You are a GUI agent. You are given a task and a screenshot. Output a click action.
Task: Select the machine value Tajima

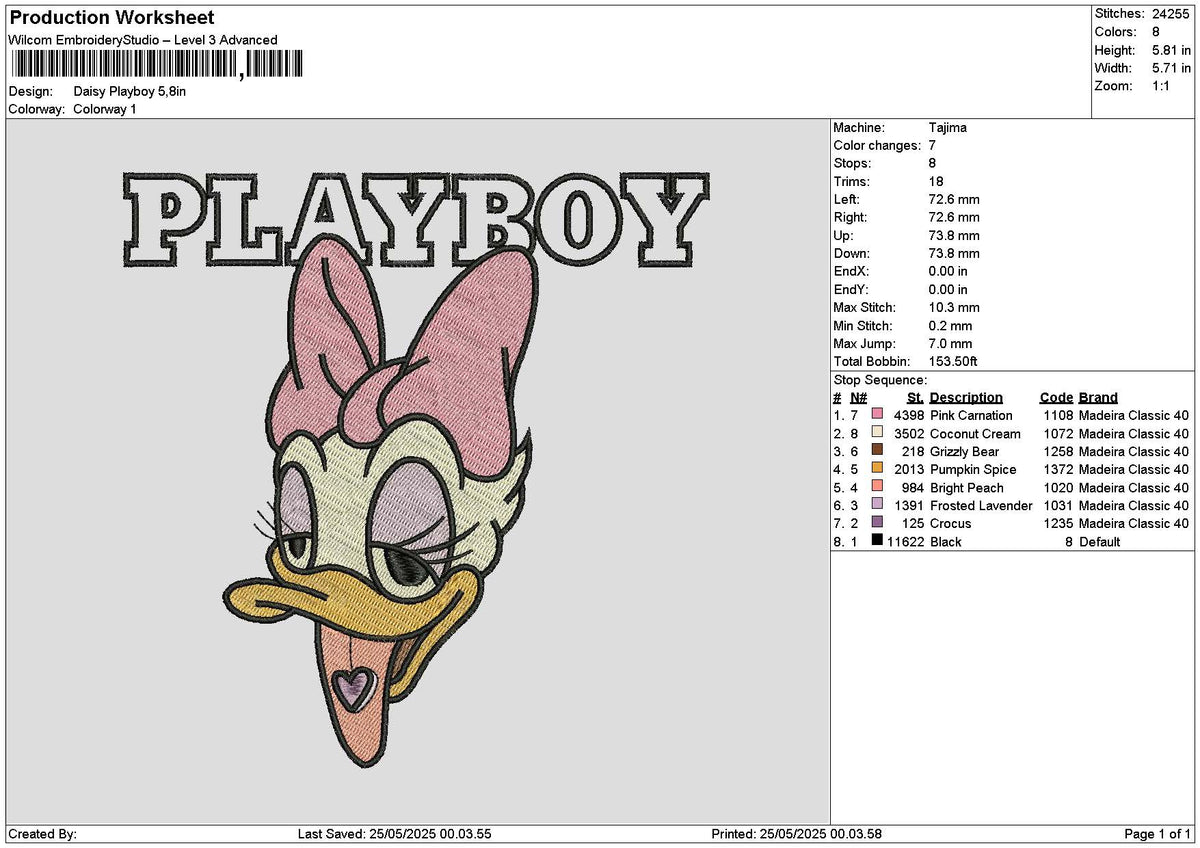(947, 127)
